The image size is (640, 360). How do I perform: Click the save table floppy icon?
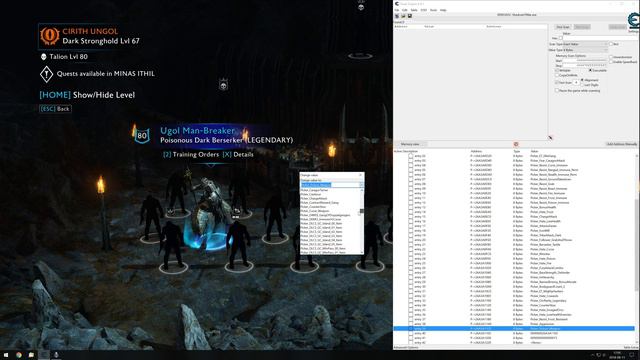pos(410,16)
